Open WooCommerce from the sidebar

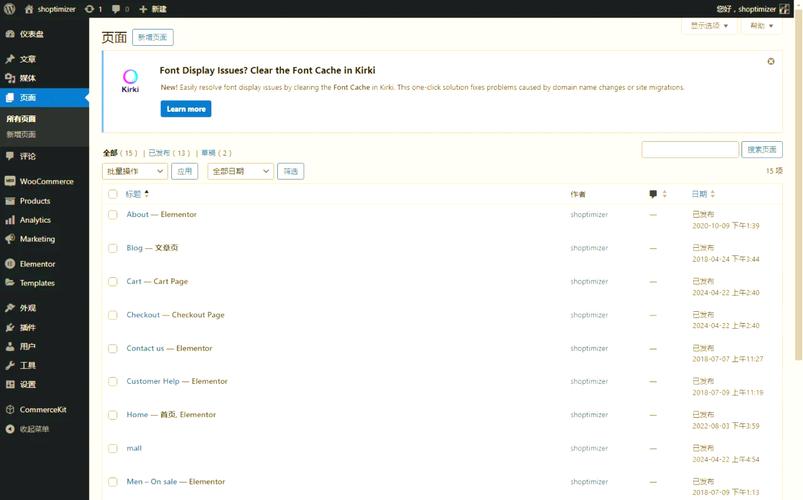[46, 181]
